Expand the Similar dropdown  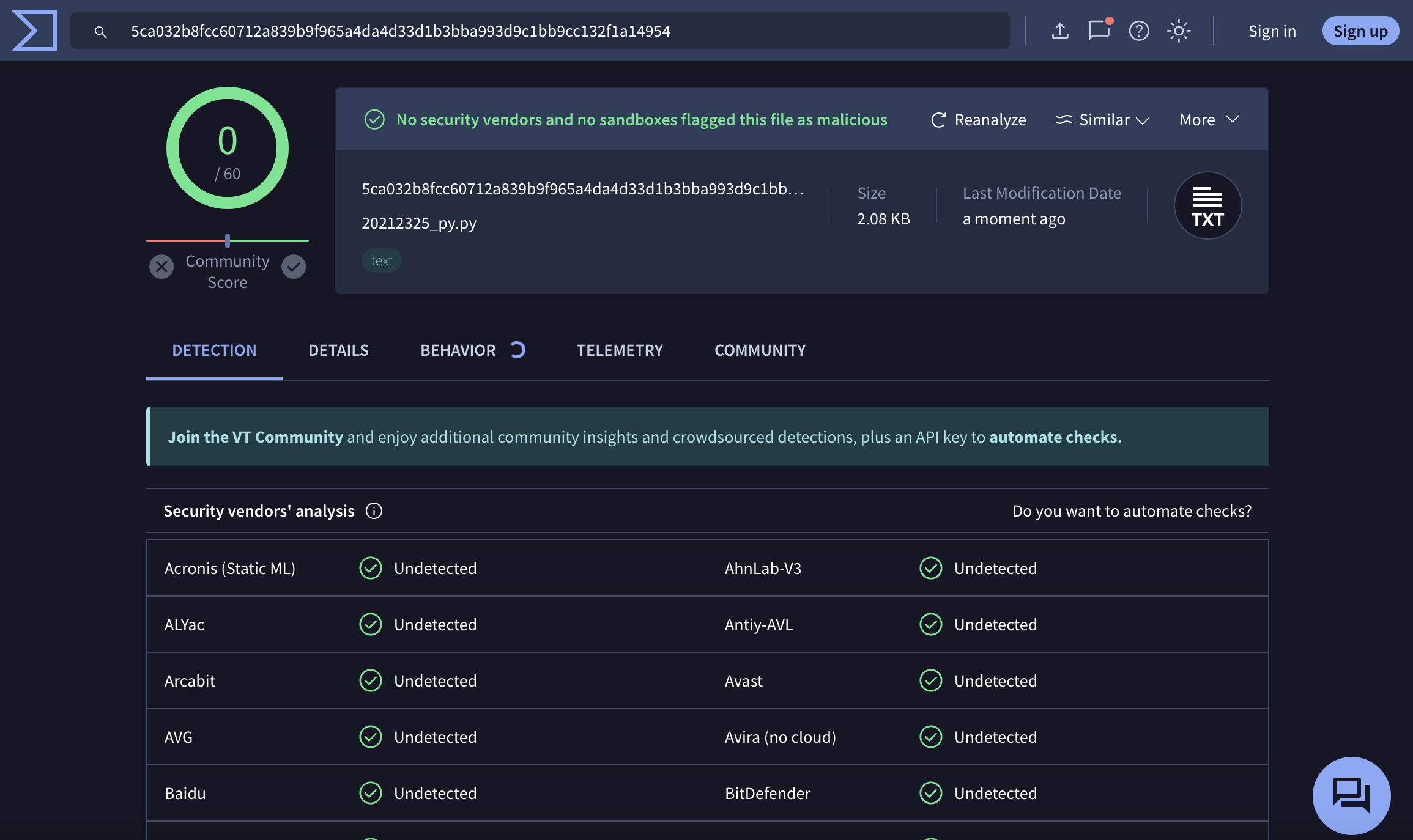[1102, 120]
